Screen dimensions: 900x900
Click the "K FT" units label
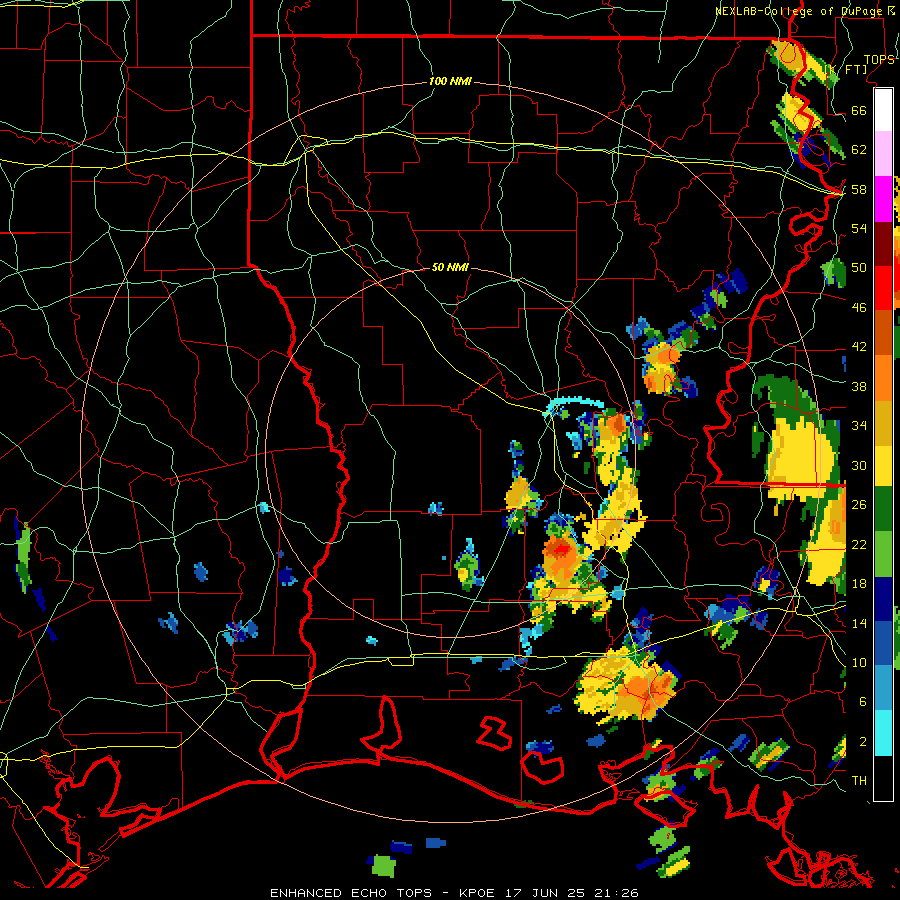tap(846, 70)
